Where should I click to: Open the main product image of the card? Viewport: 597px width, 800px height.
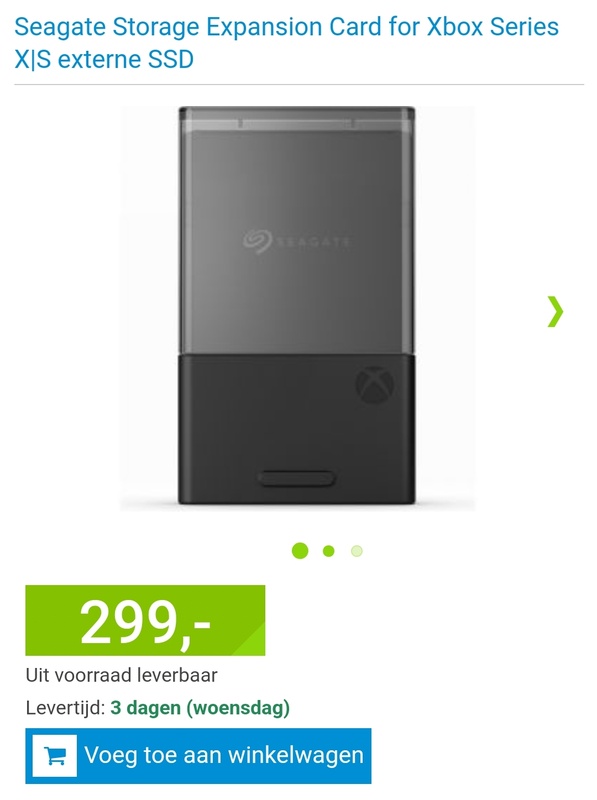point(297,308)
